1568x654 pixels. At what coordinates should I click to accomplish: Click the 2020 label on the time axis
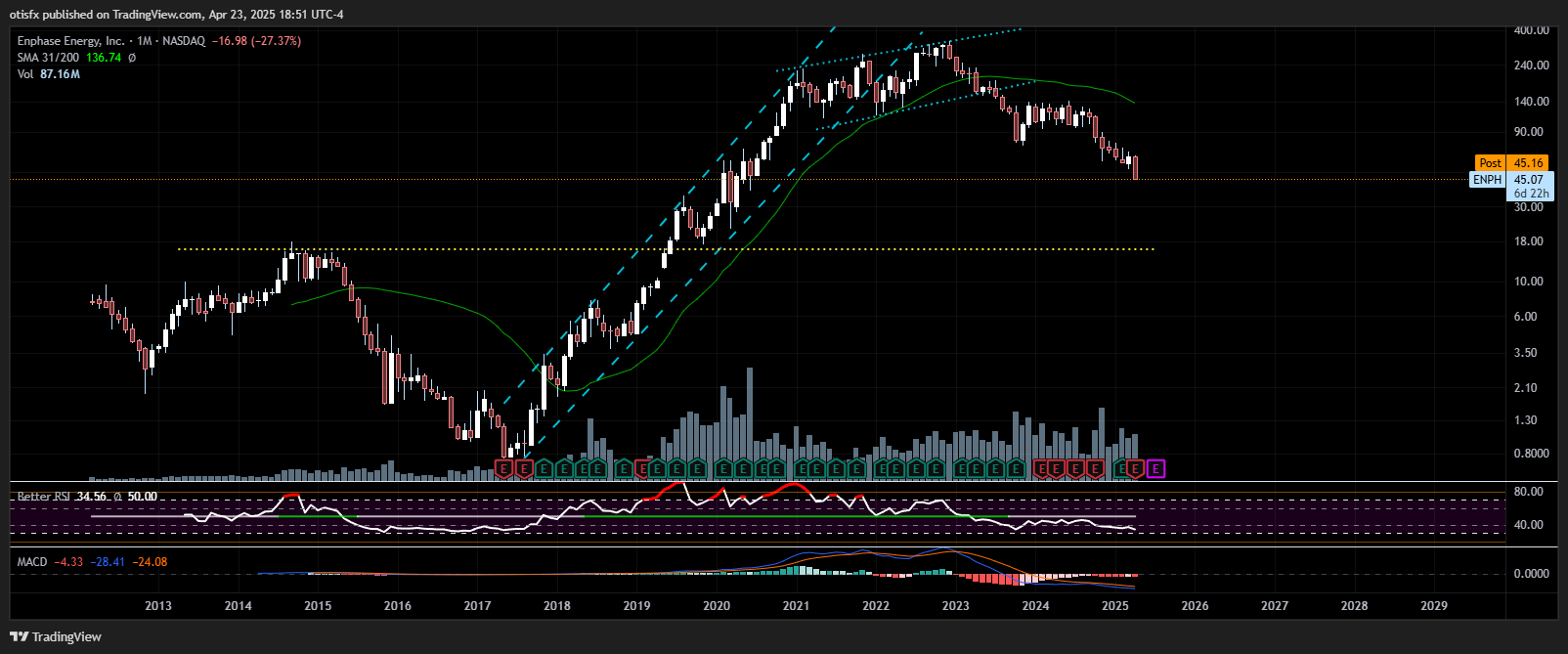point(717,606)
